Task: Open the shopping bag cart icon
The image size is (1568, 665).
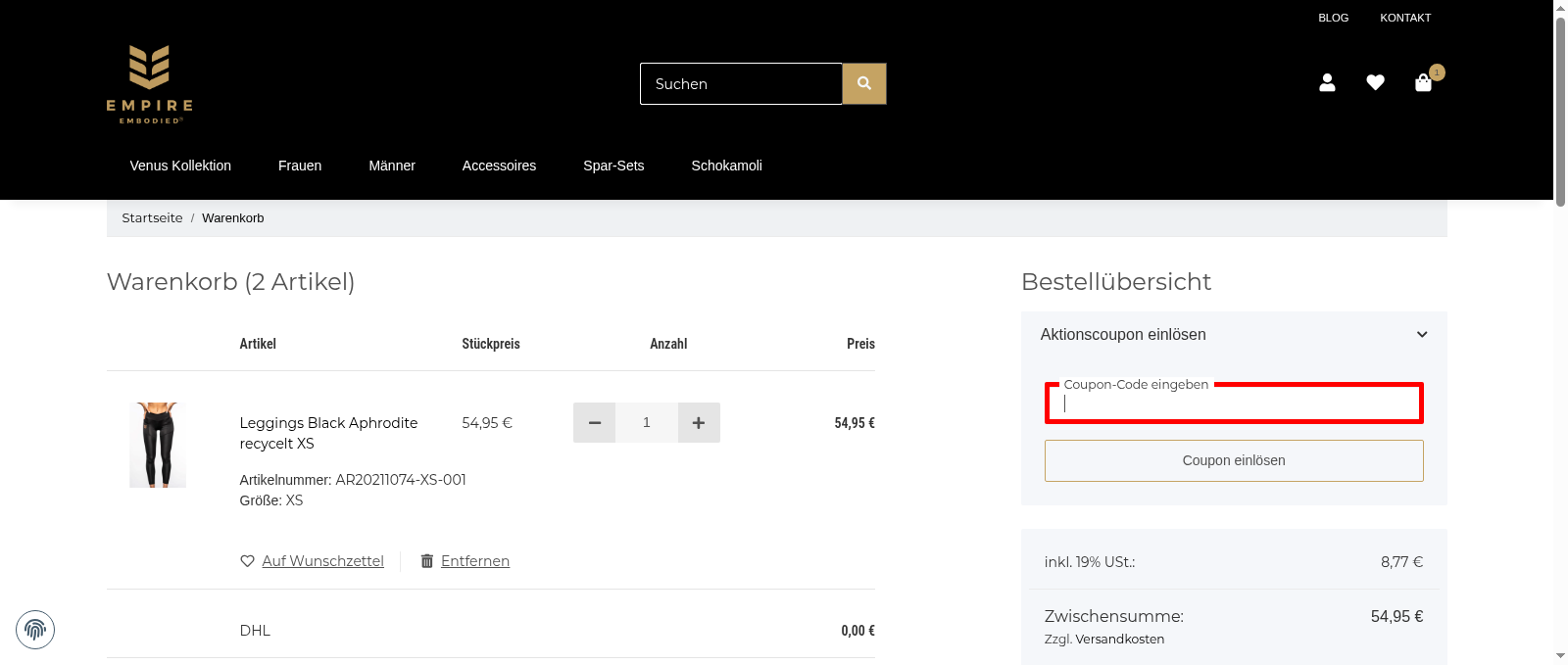Action: (x=1423, y=83)
